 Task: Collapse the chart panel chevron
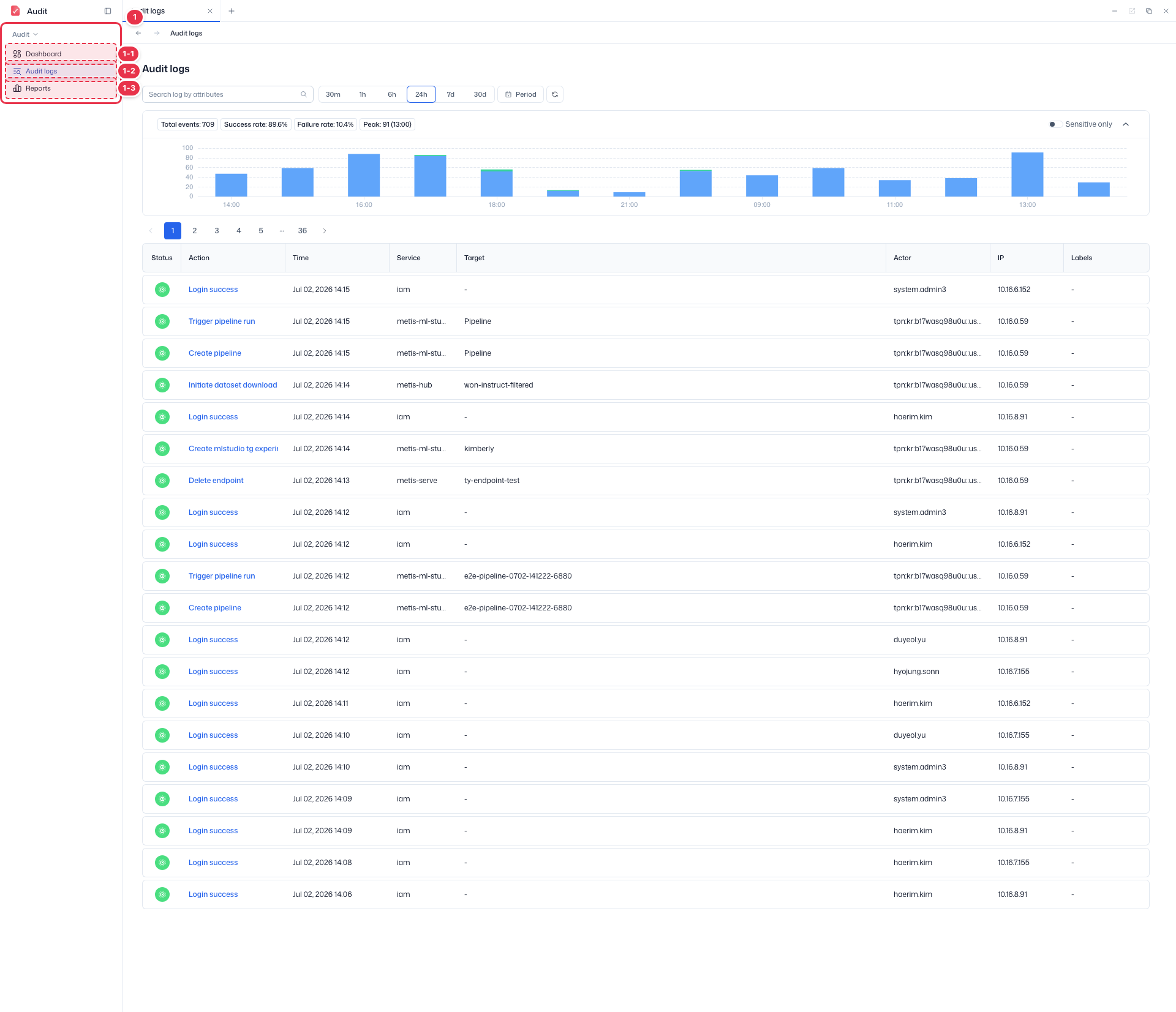[1126, 124]
